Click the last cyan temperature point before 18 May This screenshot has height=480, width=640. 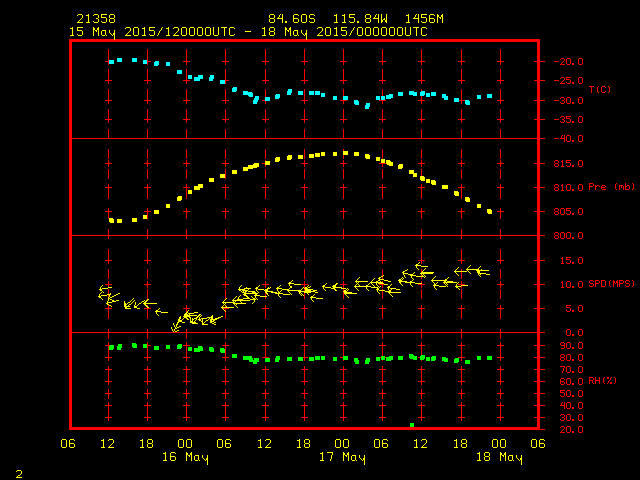(x=489, y=96)
